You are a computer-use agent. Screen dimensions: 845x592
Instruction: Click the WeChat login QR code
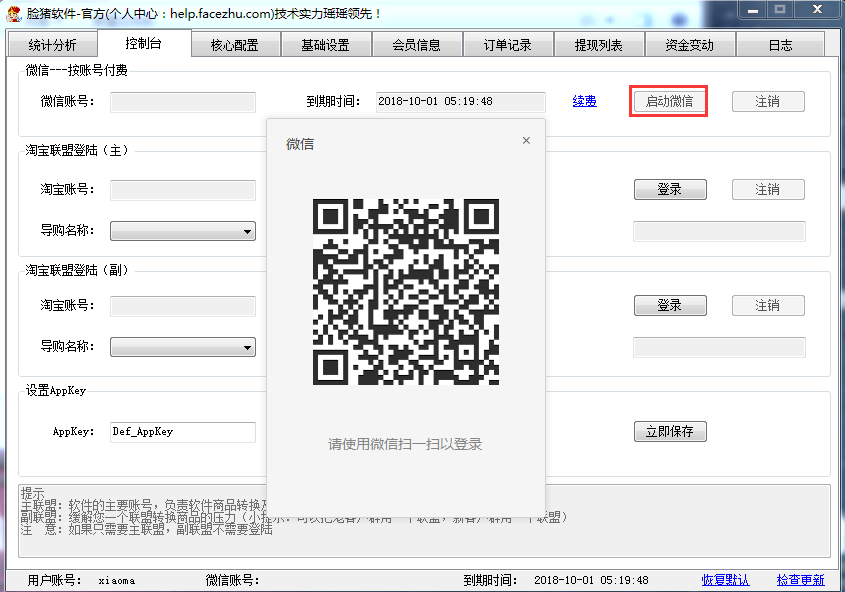click(x=406, y=292)
